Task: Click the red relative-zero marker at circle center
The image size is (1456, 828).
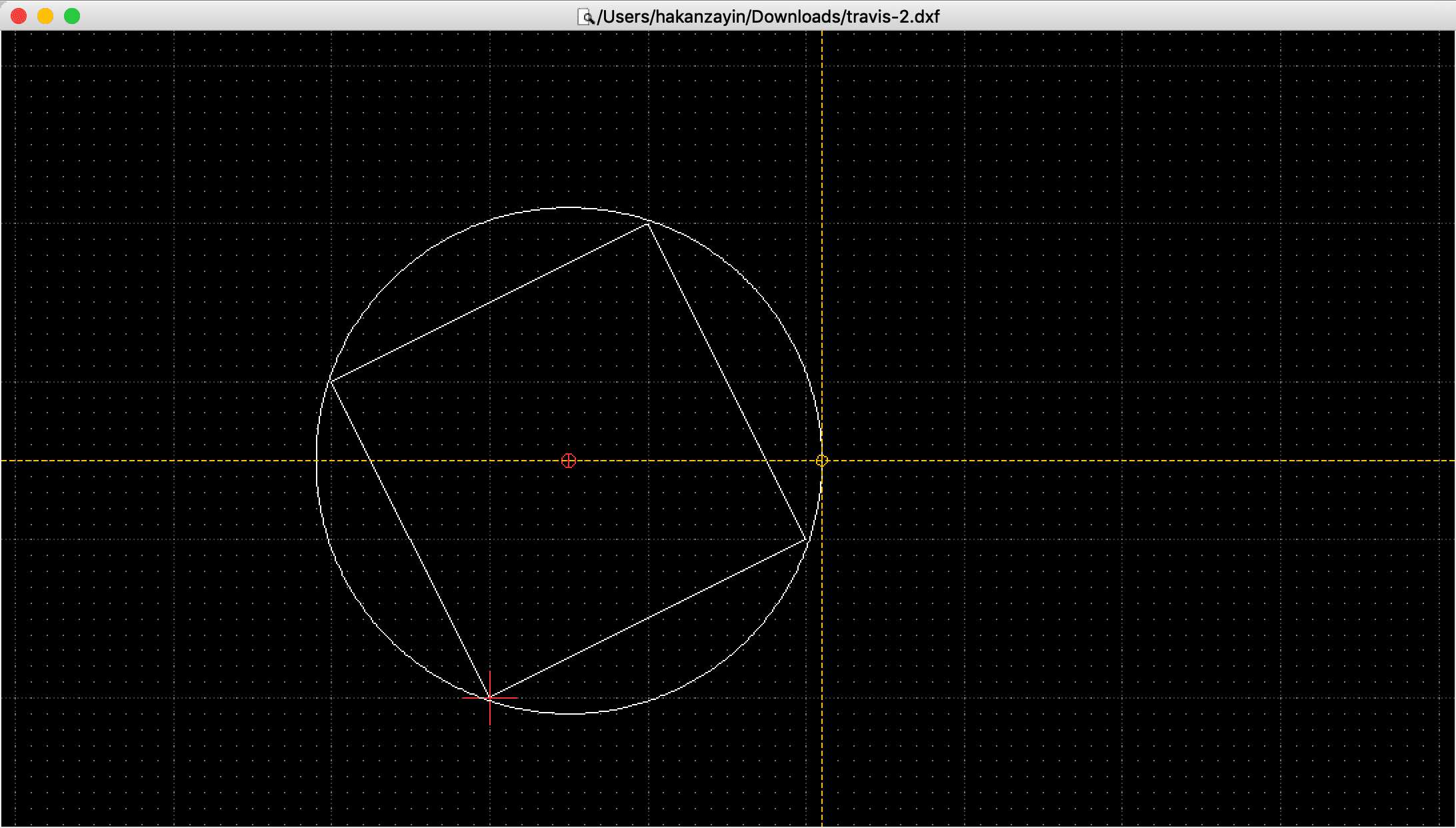Action: (x=569, y=461)
